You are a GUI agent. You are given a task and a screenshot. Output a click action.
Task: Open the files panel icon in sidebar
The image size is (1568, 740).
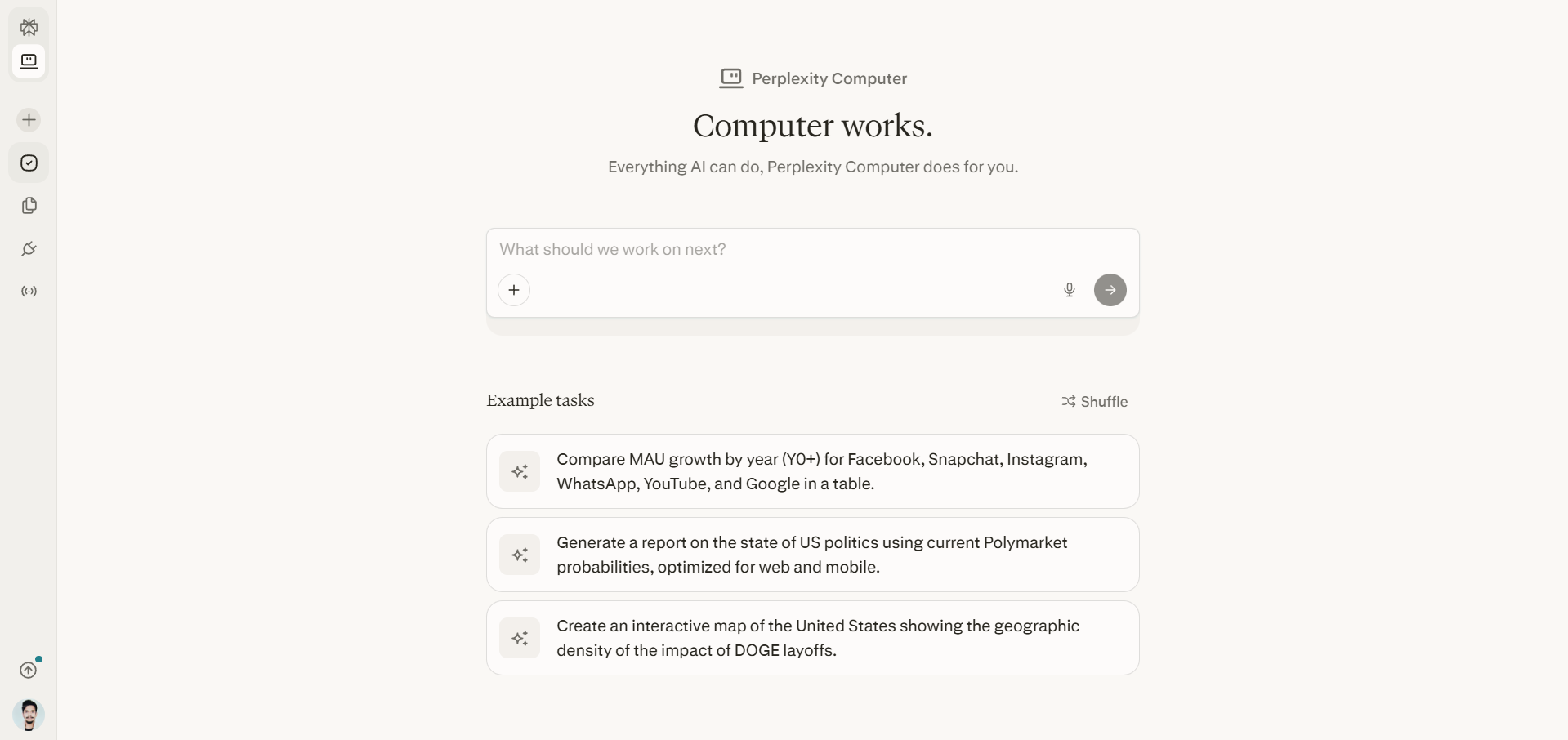(x=29, y=206)
